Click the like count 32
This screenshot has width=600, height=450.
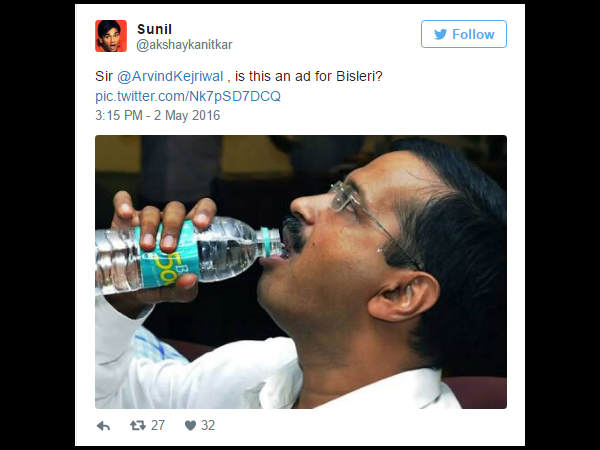(208, 425)
